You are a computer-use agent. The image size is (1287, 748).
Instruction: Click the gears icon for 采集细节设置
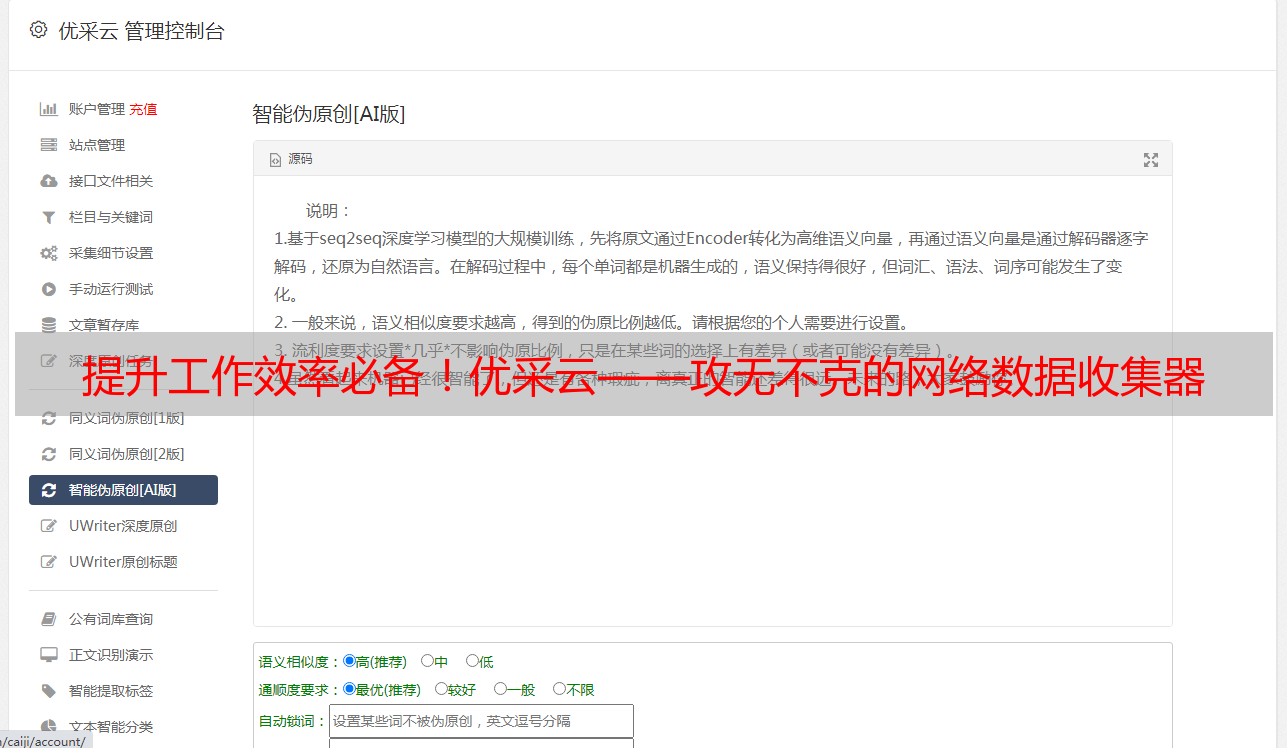[x=48, y=253]
